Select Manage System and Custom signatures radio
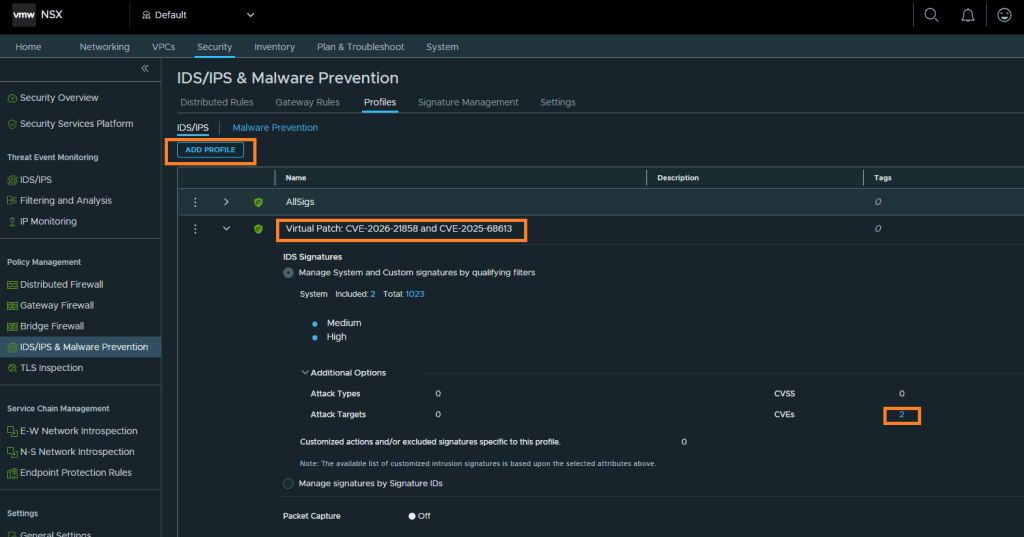 point(288,273)
